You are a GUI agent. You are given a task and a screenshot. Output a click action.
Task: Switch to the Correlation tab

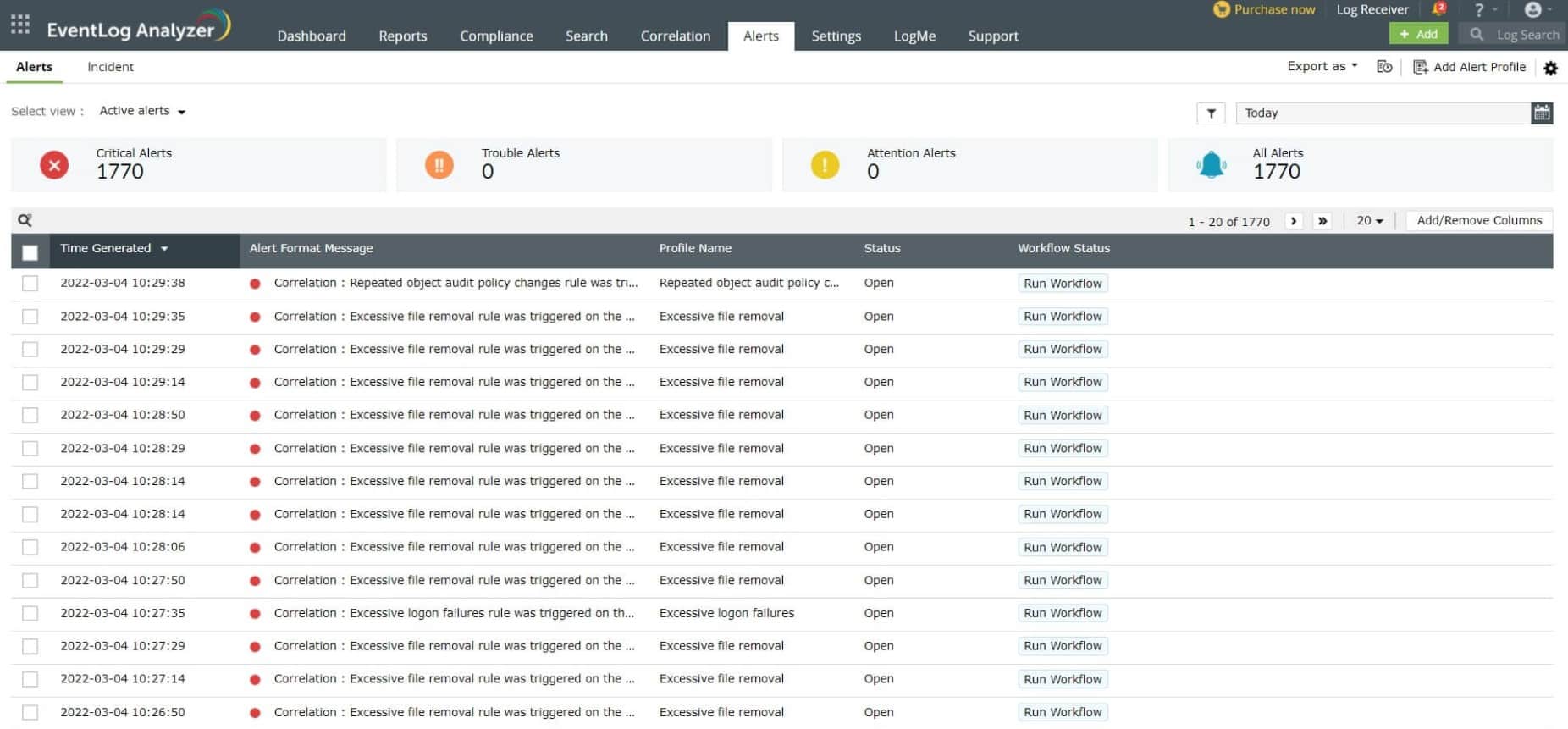coord(676,36)
